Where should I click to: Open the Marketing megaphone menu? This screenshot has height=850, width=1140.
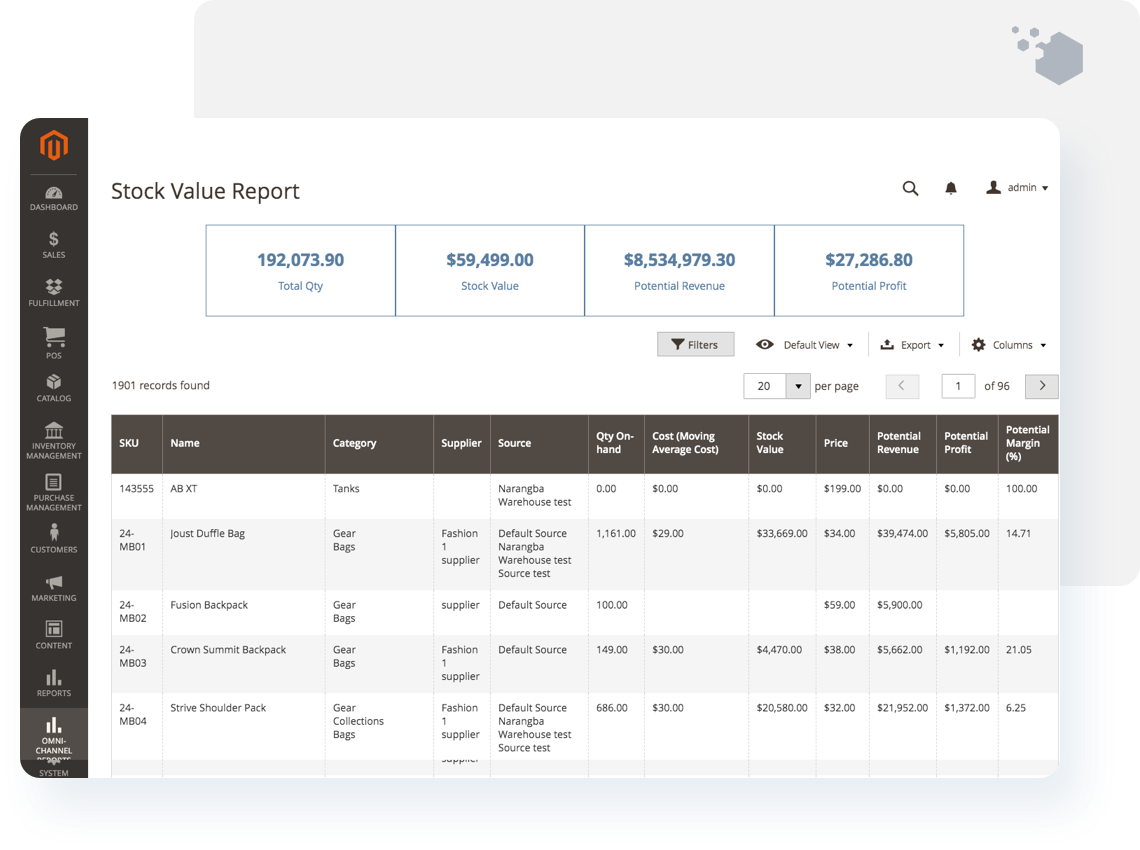pyautogui.click(x=54, y=588)
